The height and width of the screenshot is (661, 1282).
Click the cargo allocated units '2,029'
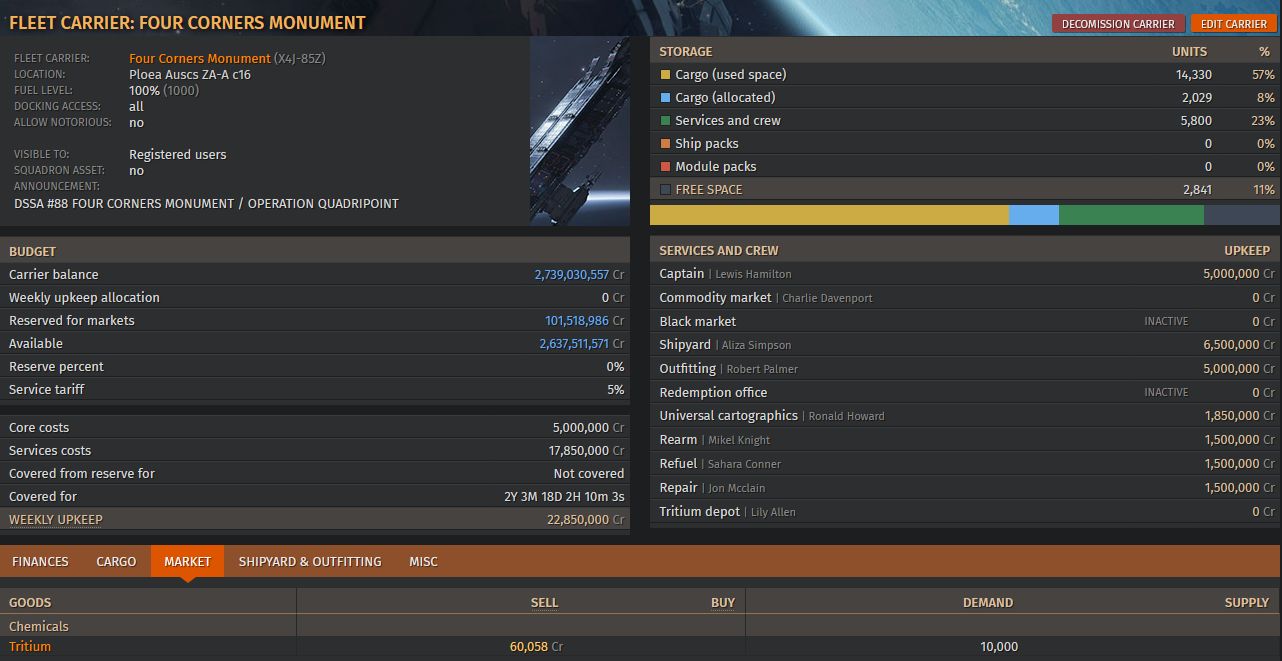click(1196, 98)
